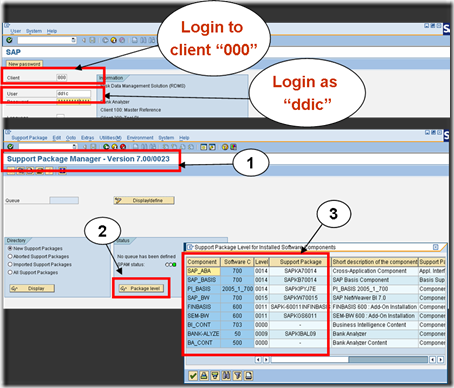Click the User input field containing ddic

point(74,94)
